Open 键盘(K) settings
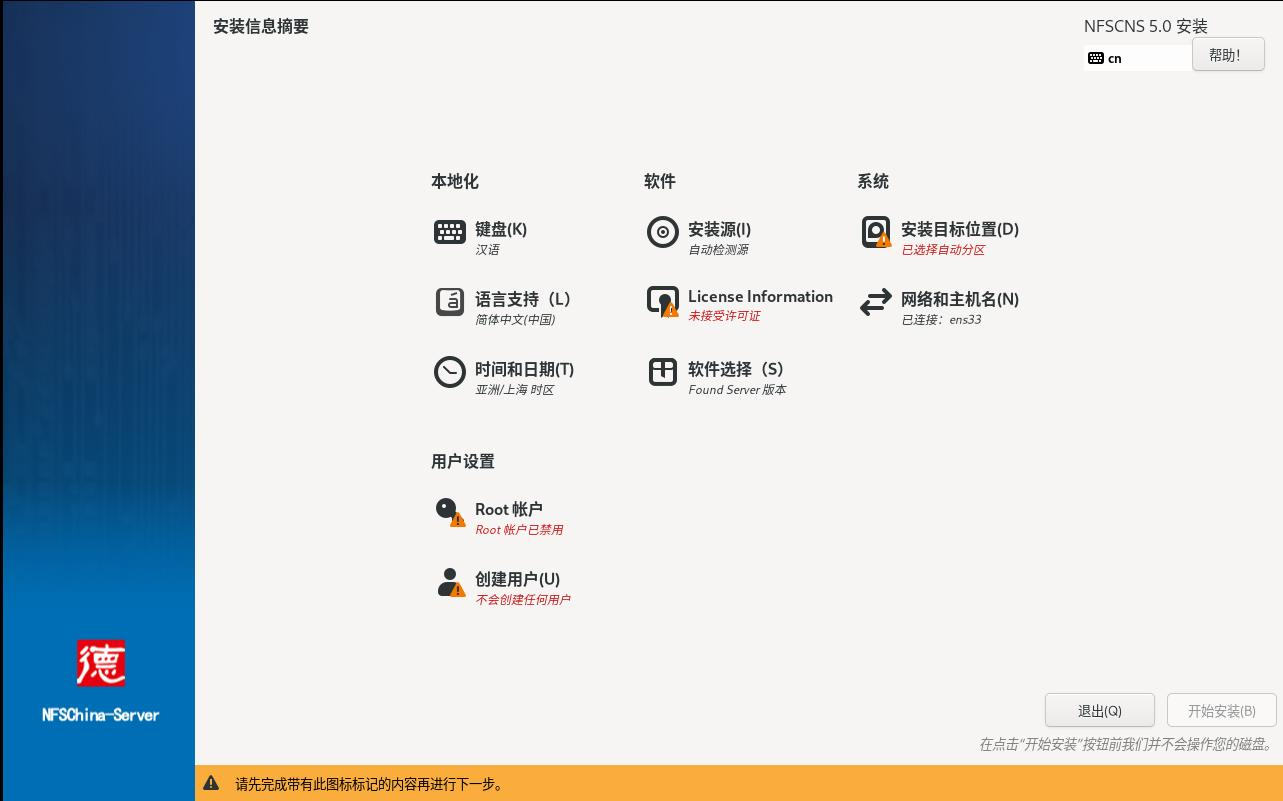The width and height of the screenshot is (1283, 801). [501, 229]
